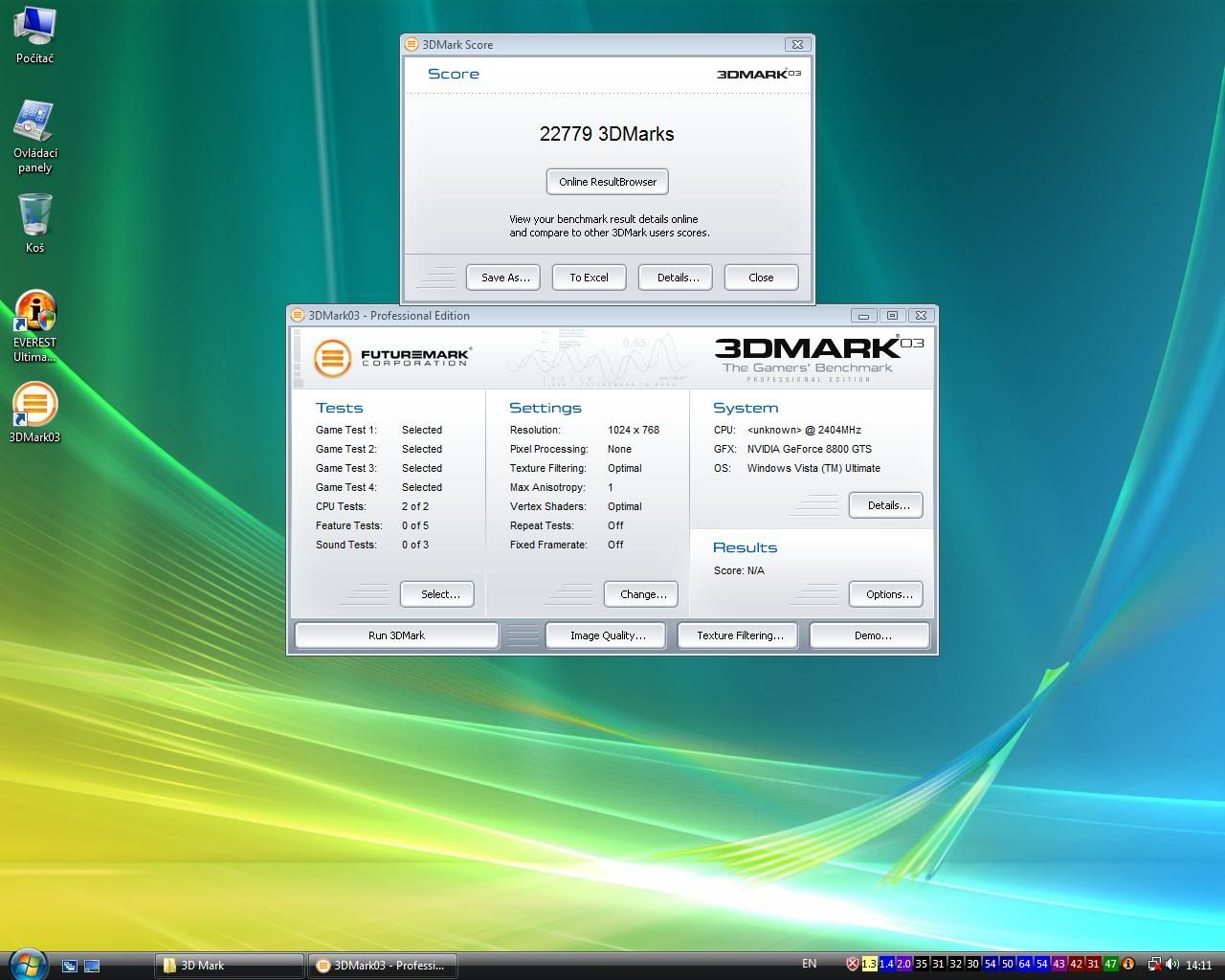Click the Pixel Processing None value
The height and width of the screenshot is (980, 1225).
pyautogui.click(x=619, y=449)
